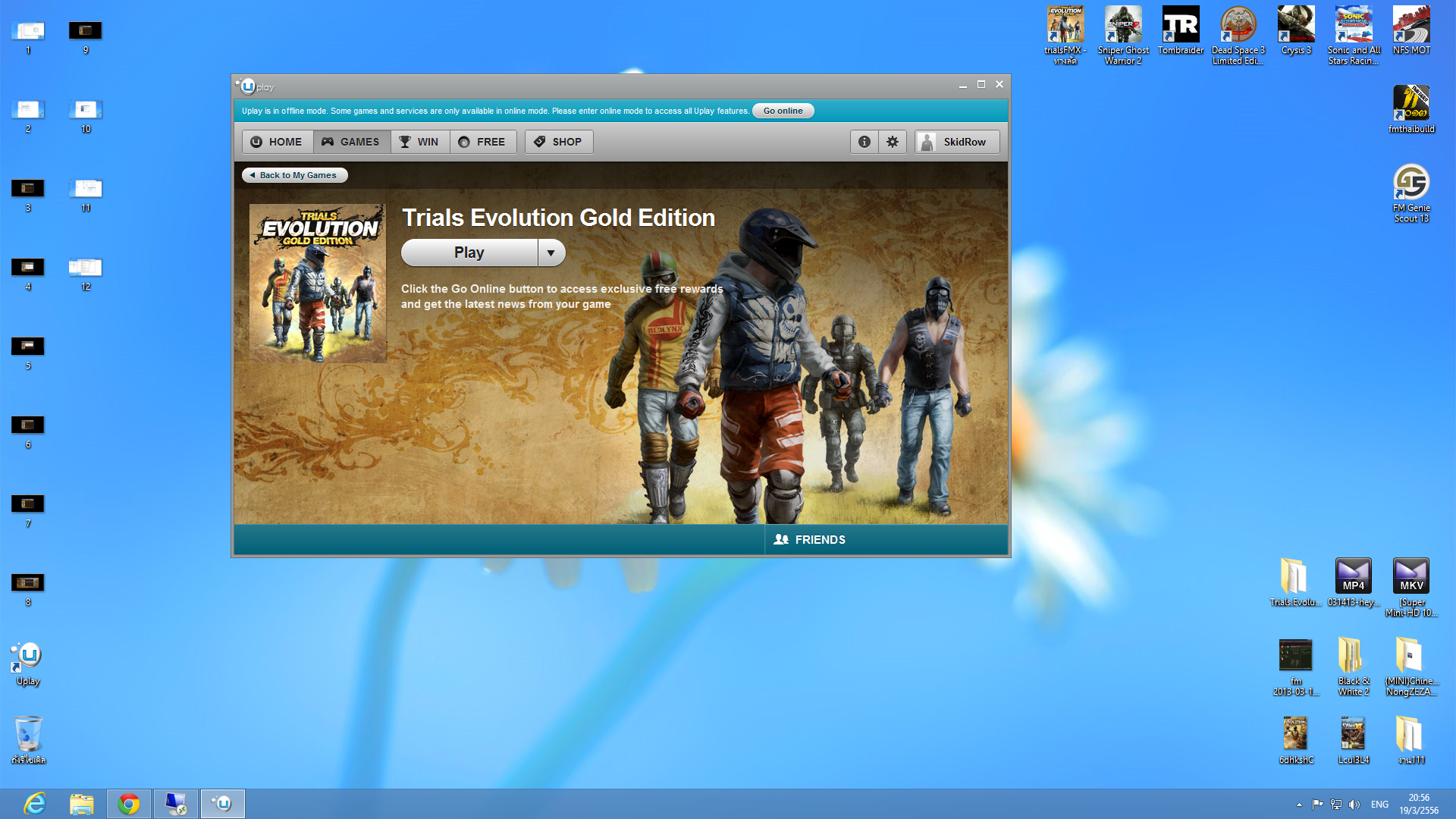Click the info icon in Uplay toolbar

[864, 142]
